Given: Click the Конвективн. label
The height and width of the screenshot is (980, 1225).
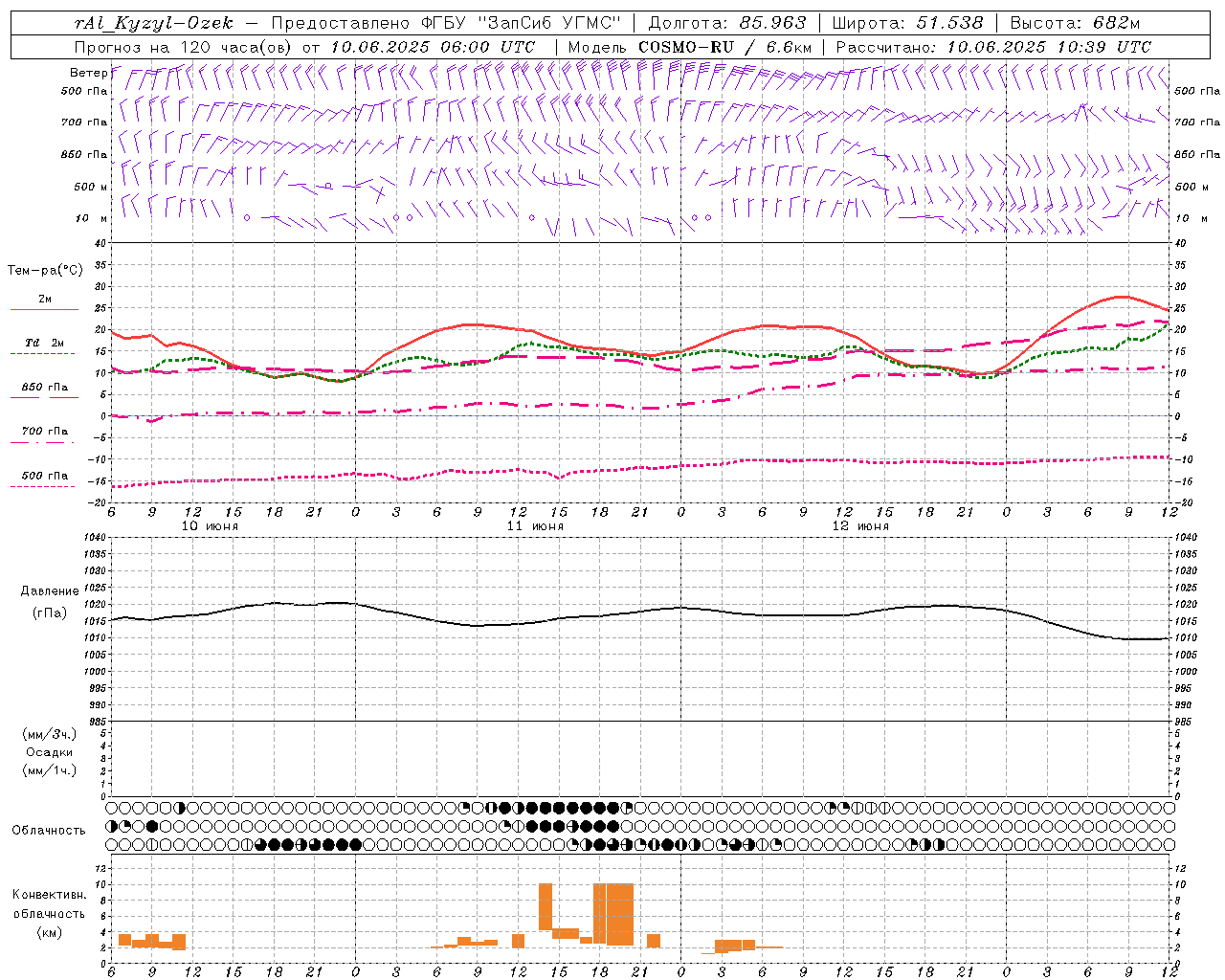Looking at the screenshot, I should (x=49, y=895).
